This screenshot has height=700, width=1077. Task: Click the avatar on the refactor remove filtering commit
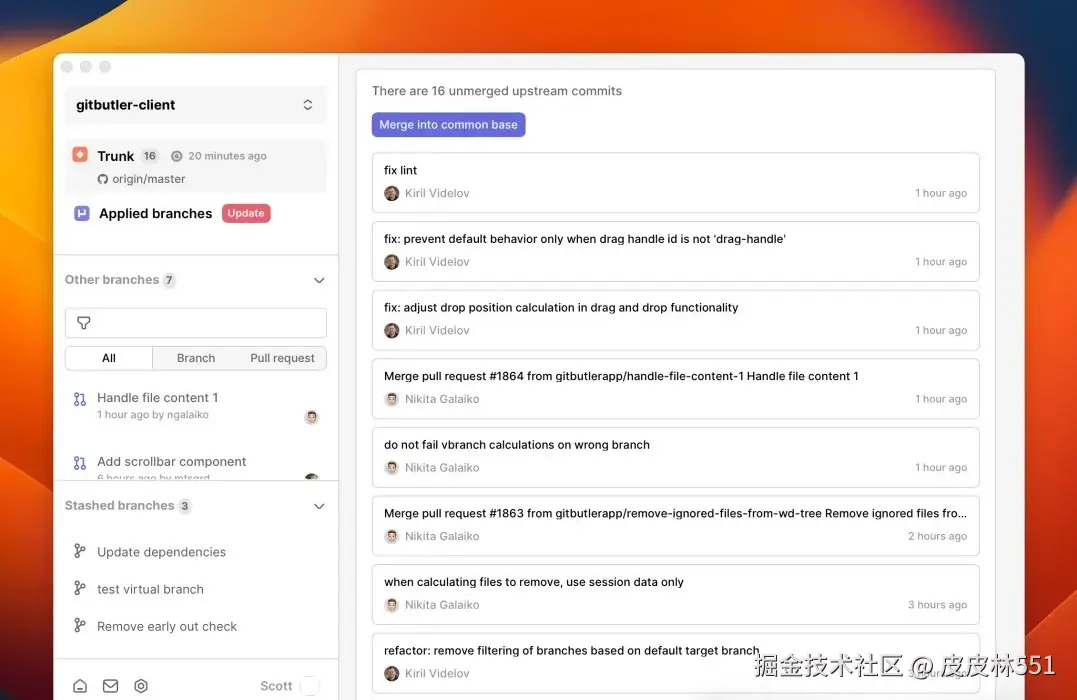point(392,674)
